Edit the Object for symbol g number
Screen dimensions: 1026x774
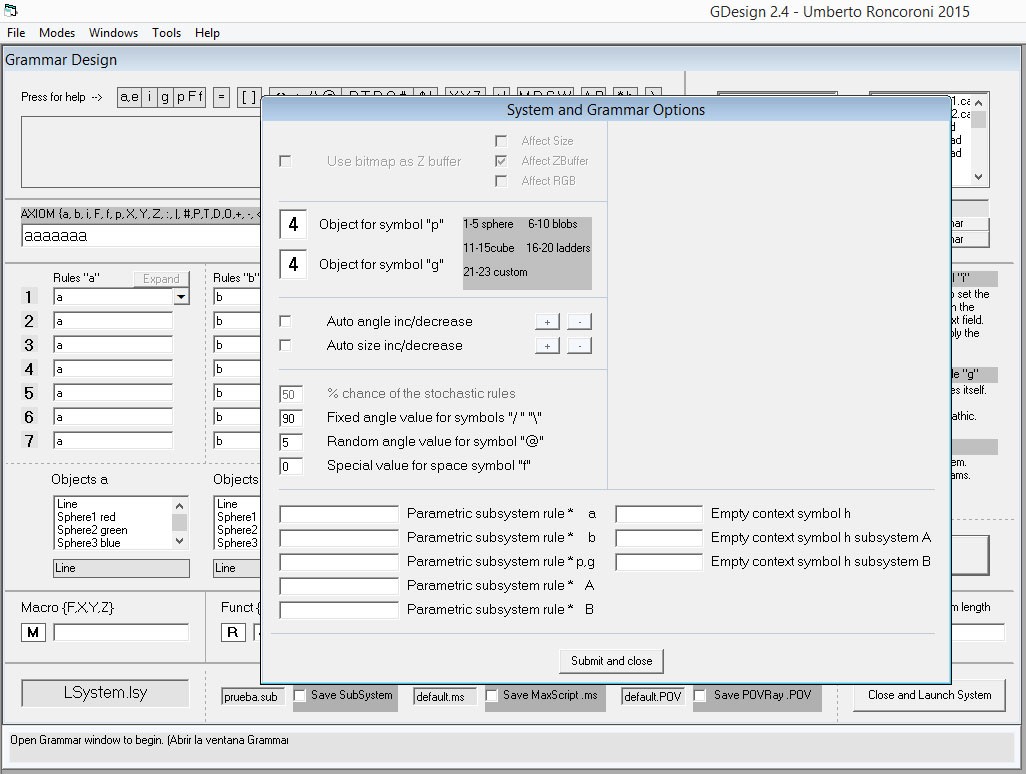[x=293, y=264]
